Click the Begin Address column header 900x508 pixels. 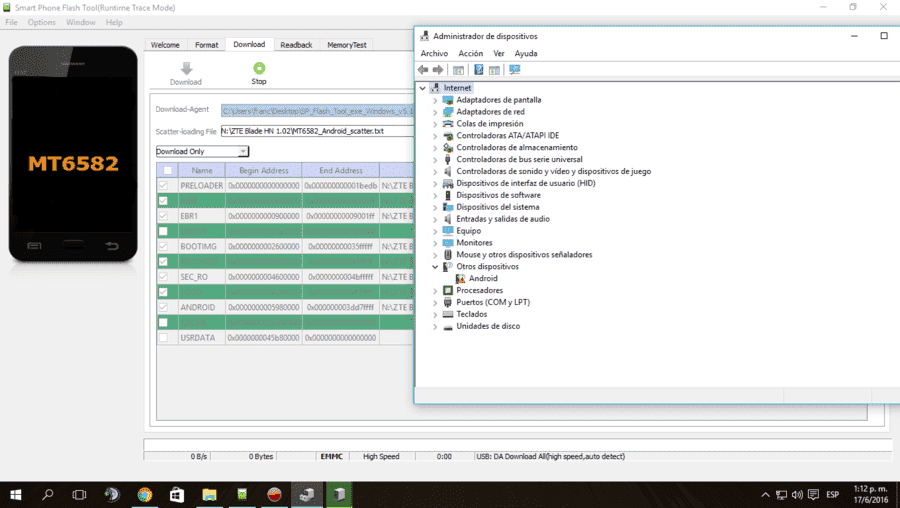[x=263, y=170]
